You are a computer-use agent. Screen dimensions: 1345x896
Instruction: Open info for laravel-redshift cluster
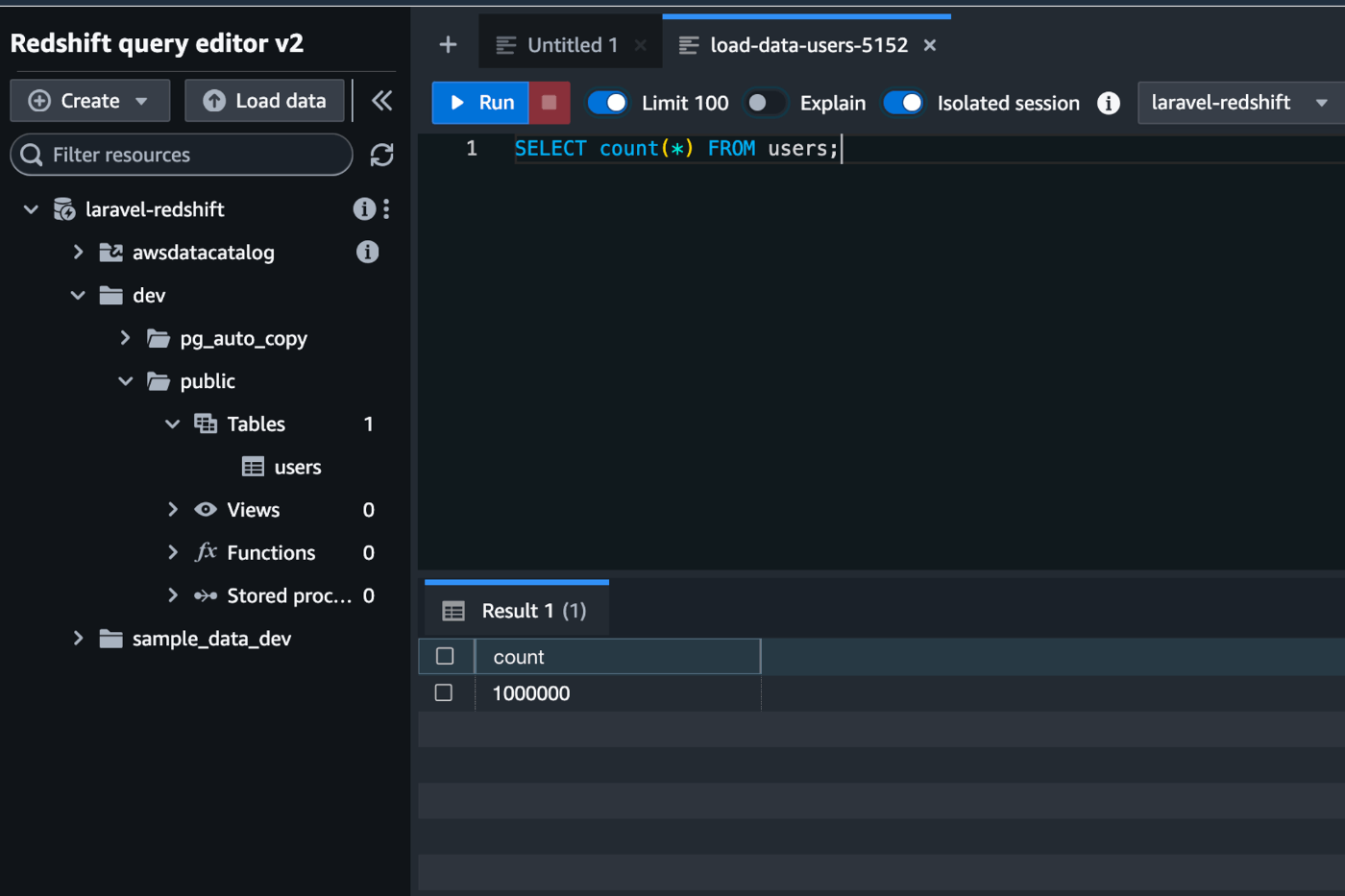(x=363, y=208)
